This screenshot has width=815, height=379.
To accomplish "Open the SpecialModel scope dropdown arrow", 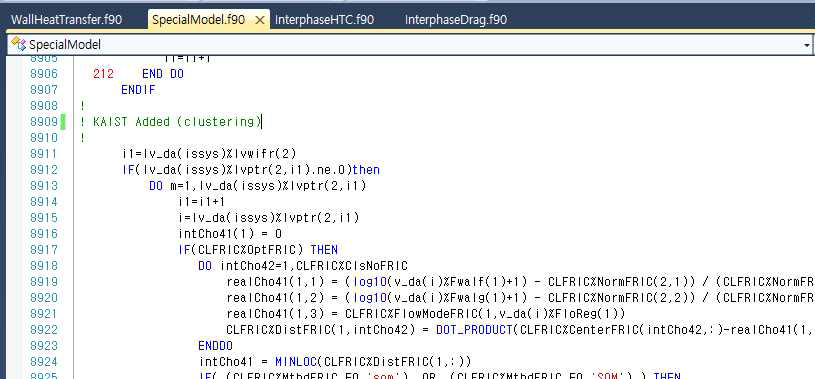I will tap(807, 45).
